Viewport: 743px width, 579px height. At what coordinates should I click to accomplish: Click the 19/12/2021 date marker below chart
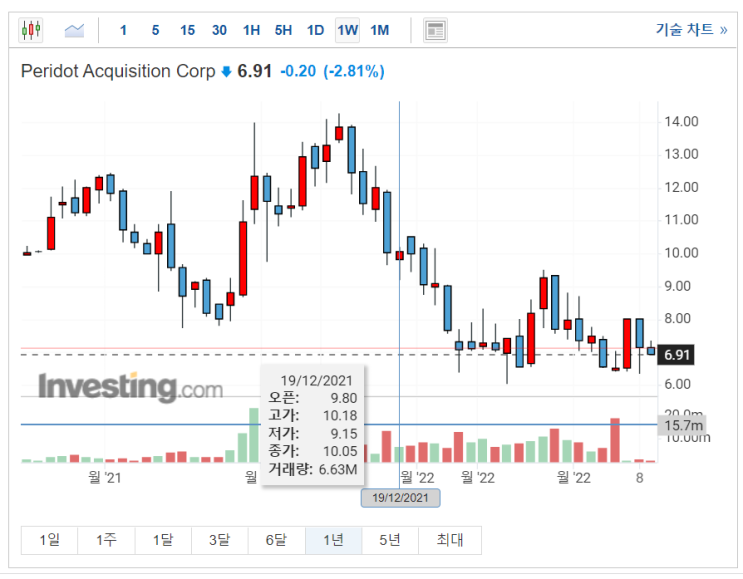click(x=400, y=498)
